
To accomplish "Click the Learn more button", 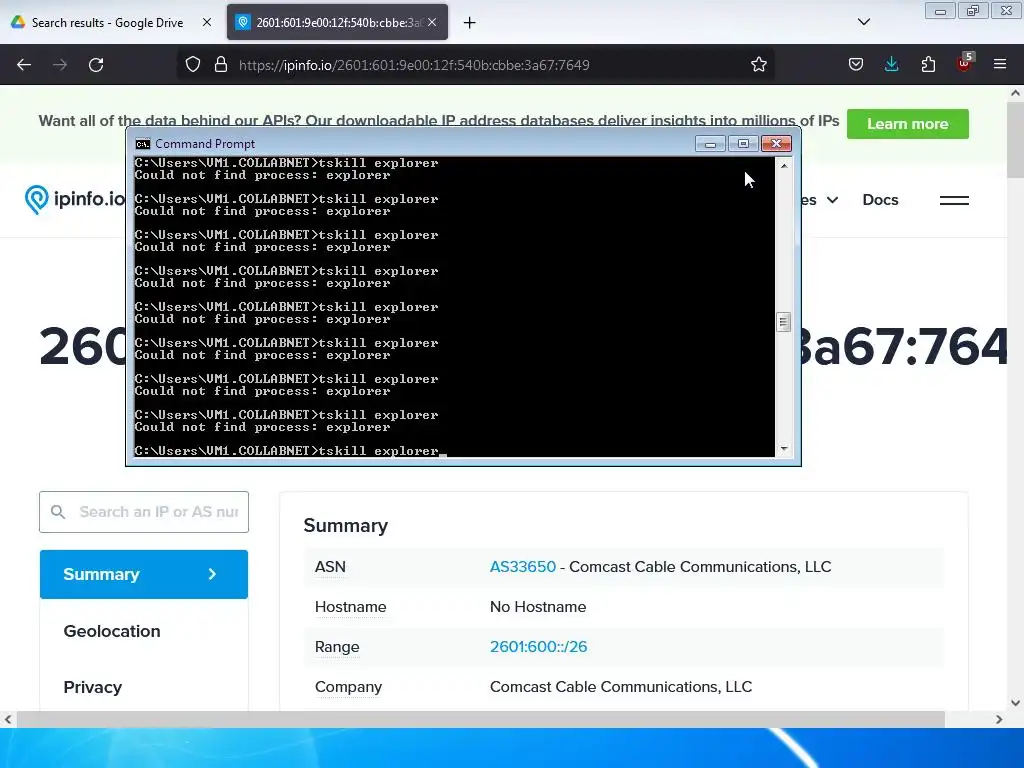I will coord(907,124).
